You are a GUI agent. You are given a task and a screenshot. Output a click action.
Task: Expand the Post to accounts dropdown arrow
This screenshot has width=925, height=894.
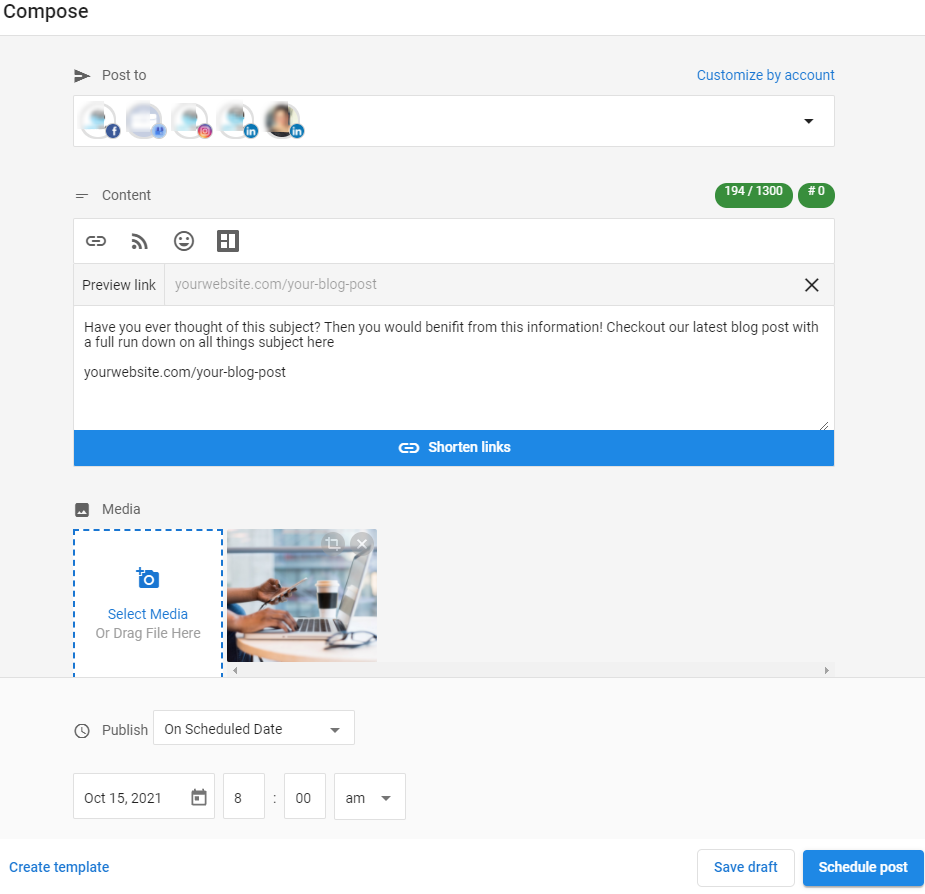click(809, 121)
